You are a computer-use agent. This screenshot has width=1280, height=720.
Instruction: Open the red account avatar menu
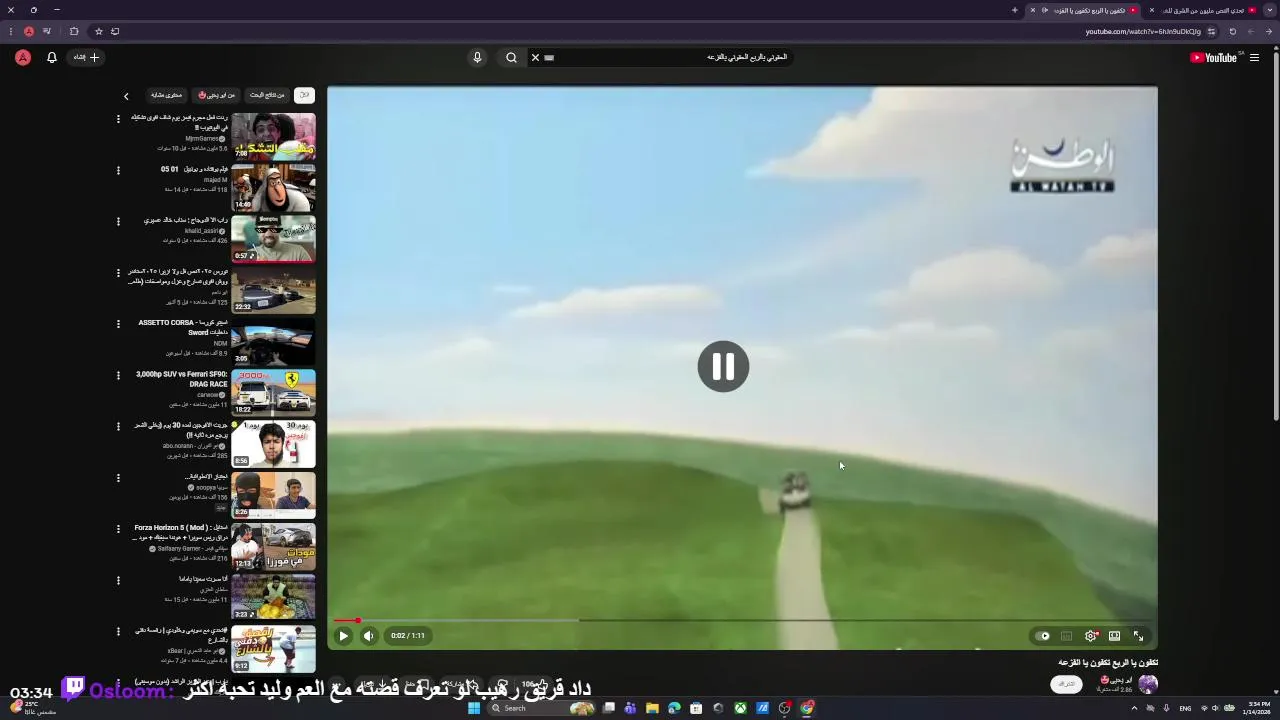[22, 58]
